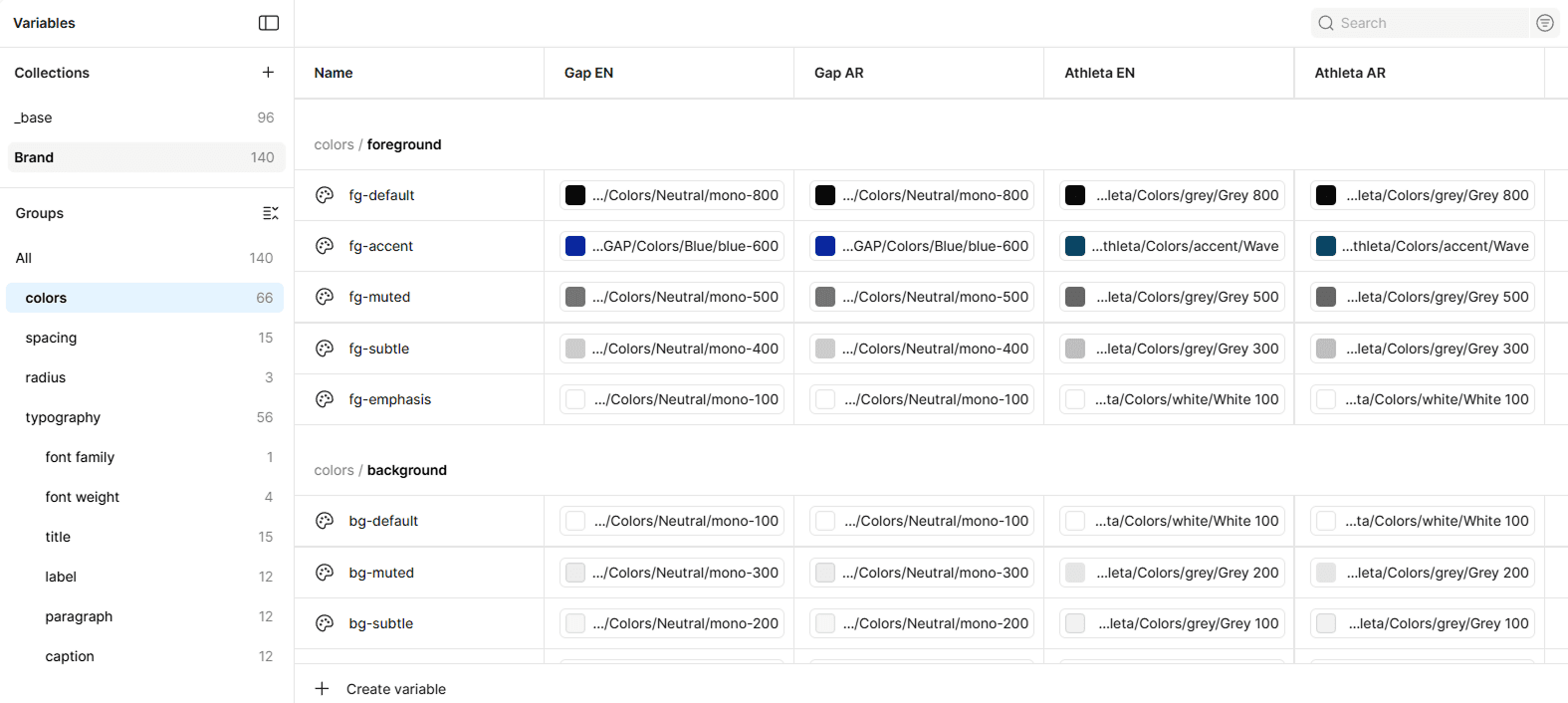This screenshot has height=703, width=1568.
Task: Click the colors / background group heading
Action: [380, 470]
